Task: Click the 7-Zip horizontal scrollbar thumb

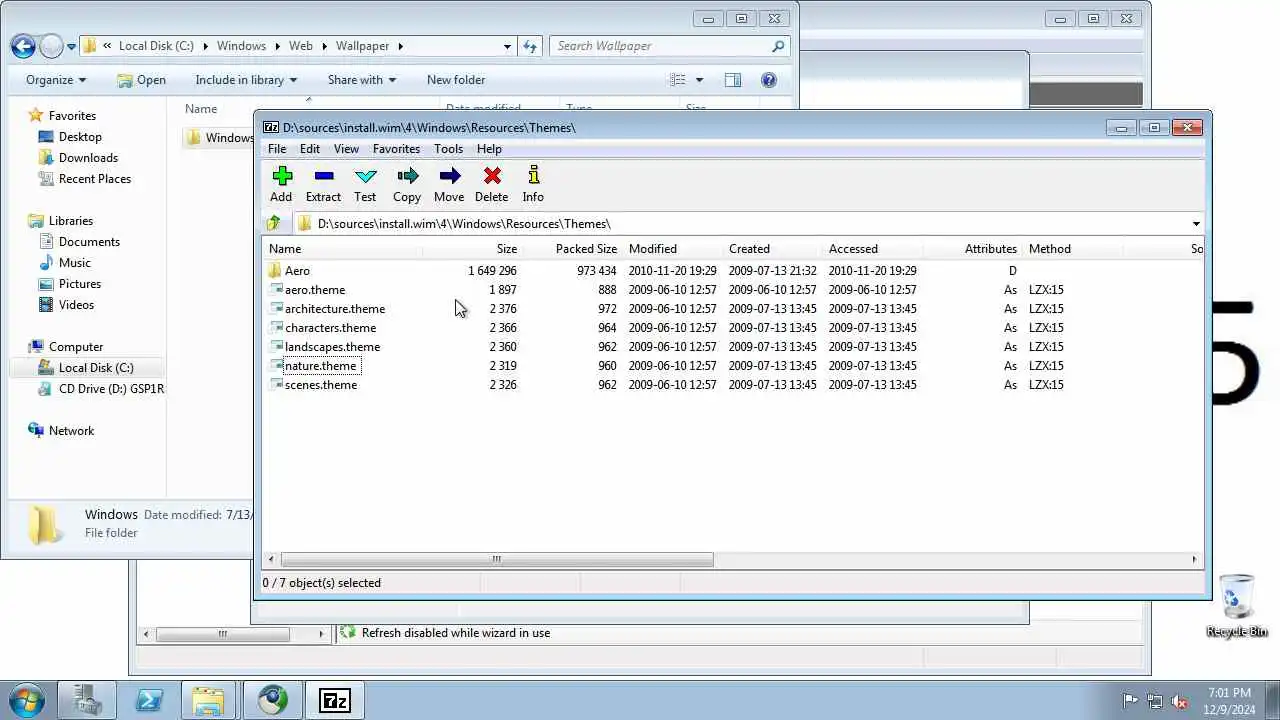Action: 497,560
